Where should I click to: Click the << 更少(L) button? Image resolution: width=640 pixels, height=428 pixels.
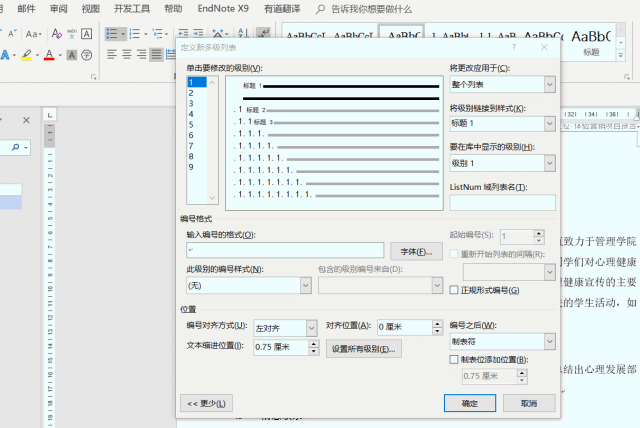pos(206,403)
